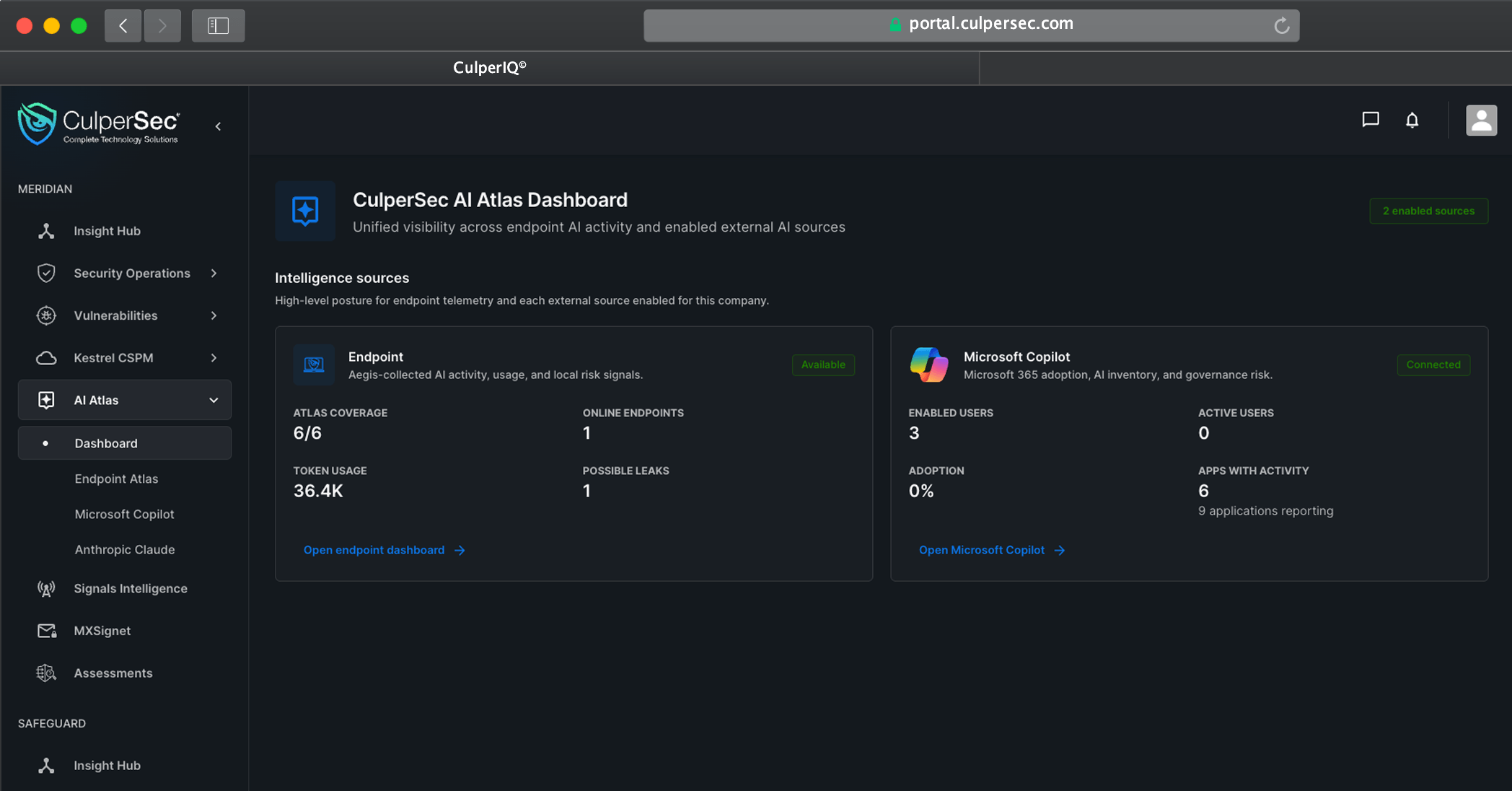Select Dashboard under AI Atlas
This screenshot has height=791, width=1512.
click(125, 443)
